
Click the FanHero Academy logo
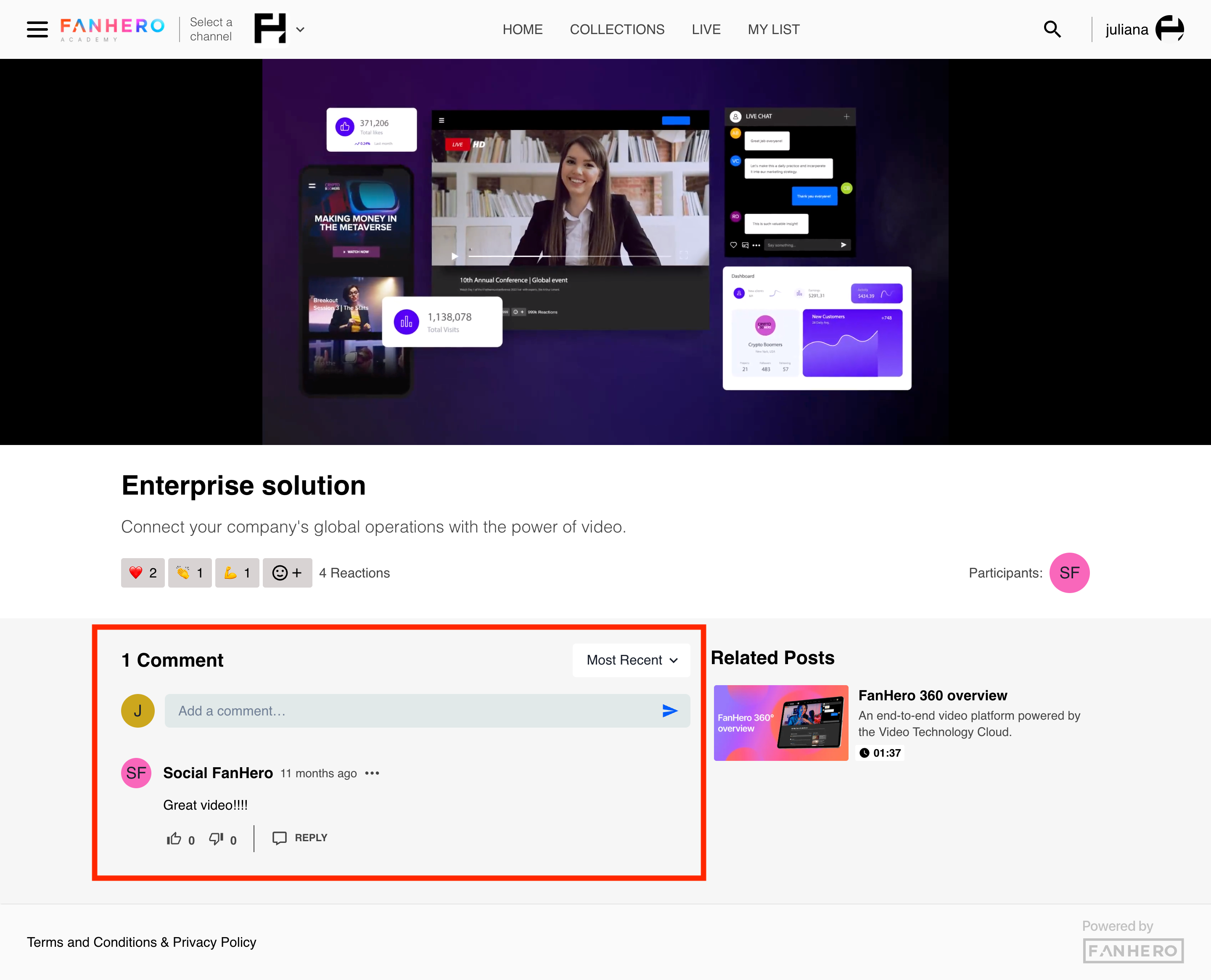click(x=112, y=29)
